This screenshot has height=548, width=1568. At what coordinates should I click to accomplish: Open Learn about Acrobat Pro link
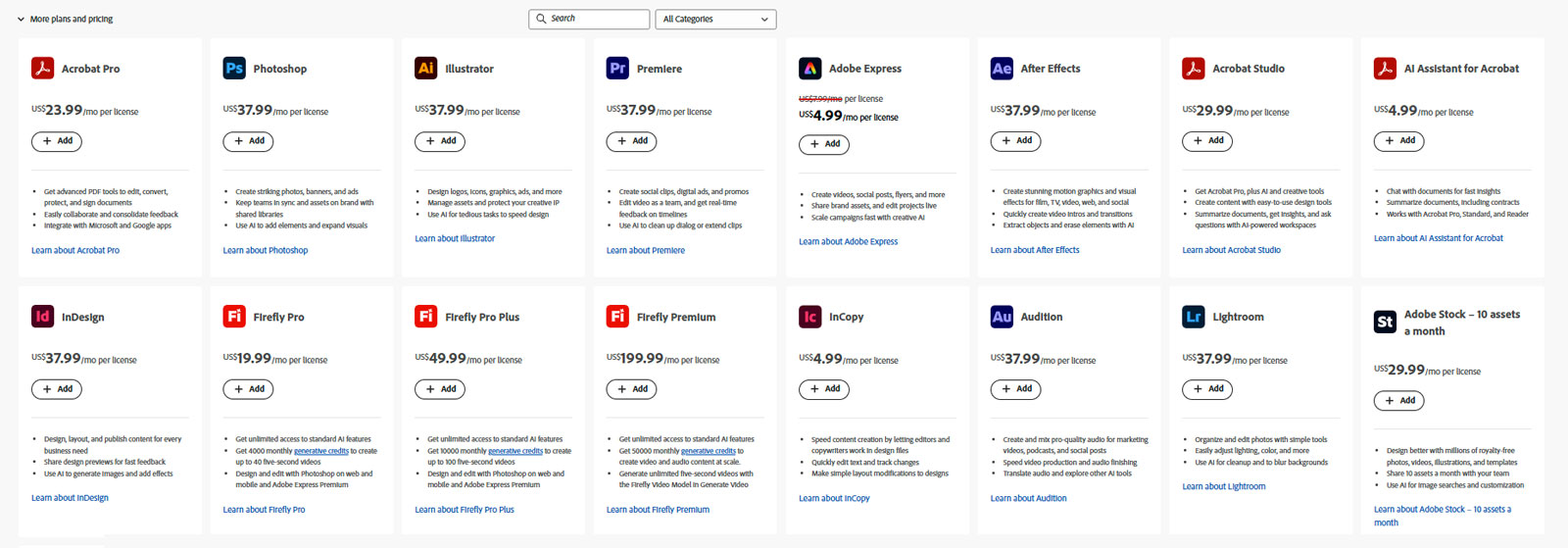[75, 251]
